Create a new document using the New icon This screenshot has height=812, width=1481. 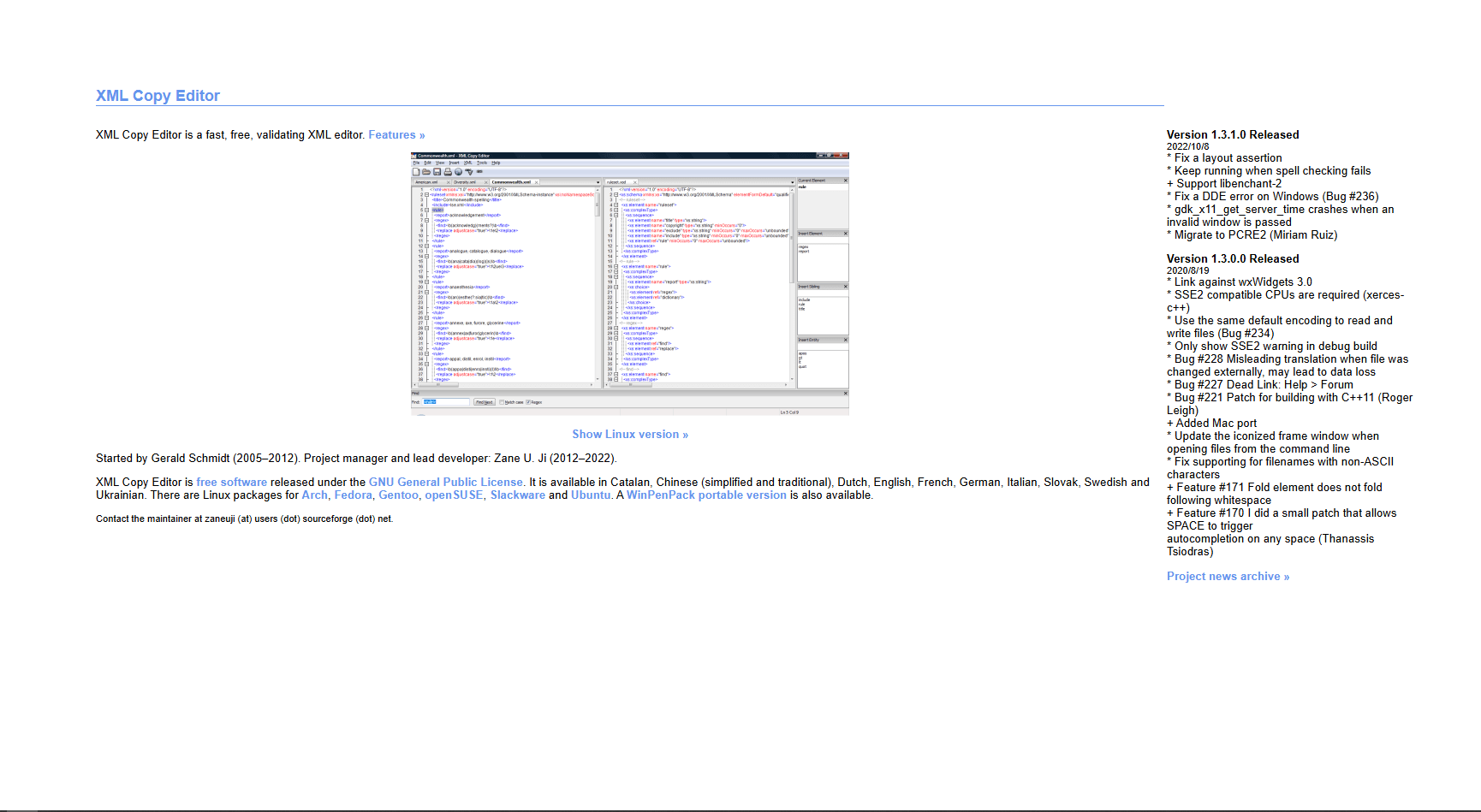(x=417, y=171)
